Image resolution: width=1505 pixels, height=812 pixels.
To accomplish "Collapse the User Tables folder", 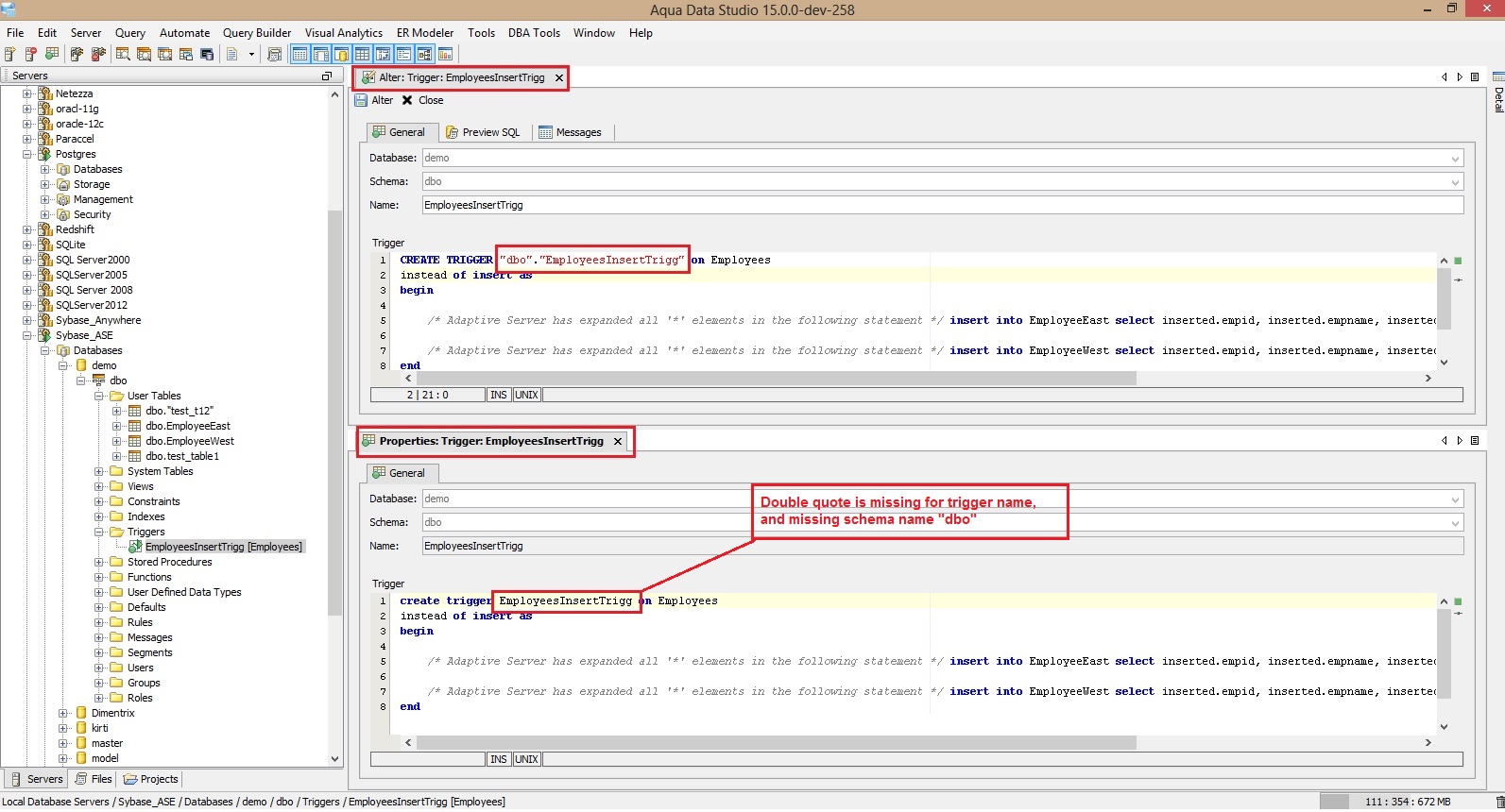I will [x=99, y=396].
